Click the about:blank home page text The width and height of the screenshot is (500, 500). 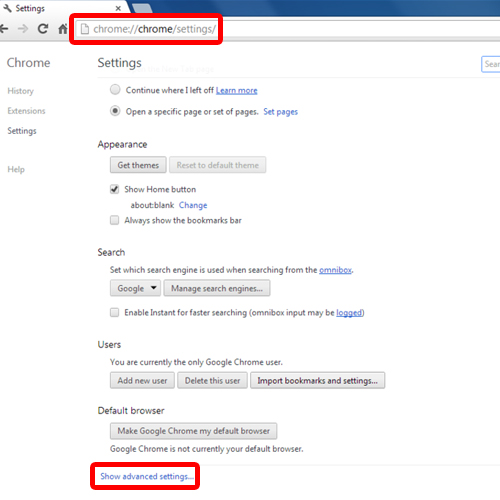pos(152,205)
